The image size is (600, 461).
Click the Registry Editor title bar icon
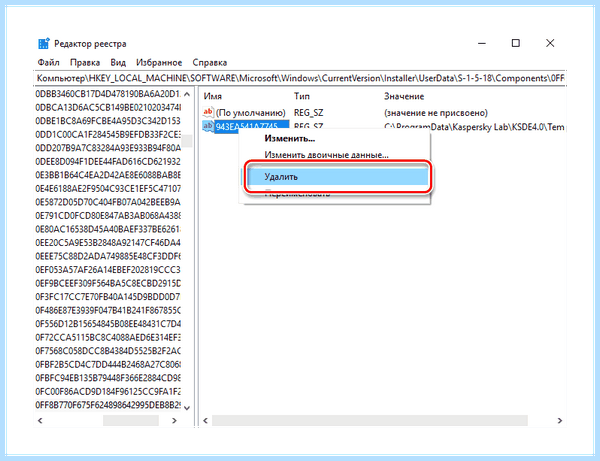tap(44, 44)
